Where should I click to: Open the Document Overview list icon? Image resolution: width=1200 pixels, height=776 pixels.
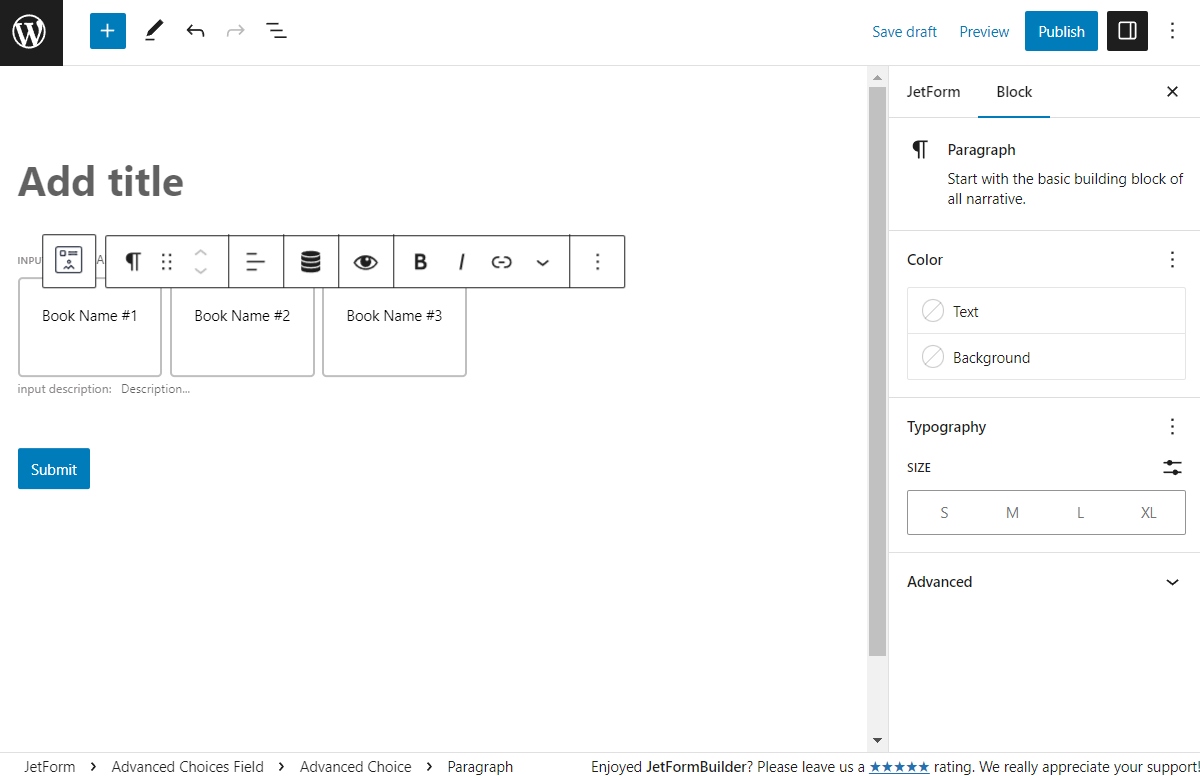pos(276,31)
